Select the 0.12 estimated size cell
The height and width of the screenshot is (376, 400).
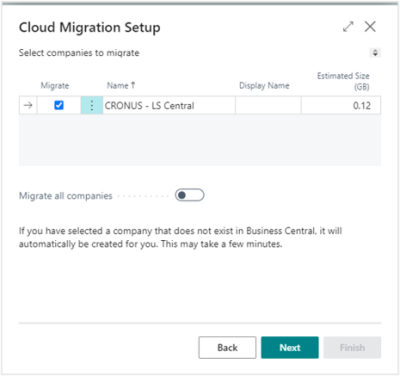(x=341, y=105)
